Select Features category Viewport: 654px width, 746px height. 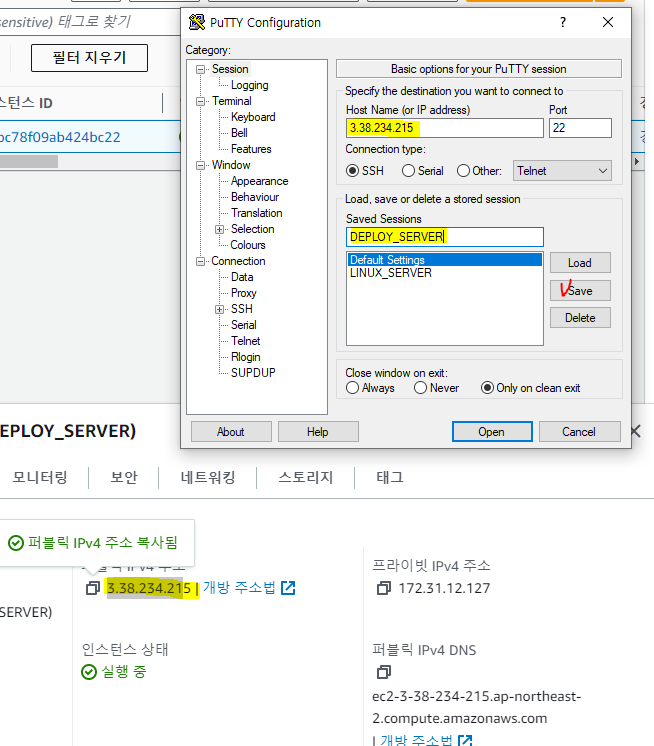(x=251, y=149)
